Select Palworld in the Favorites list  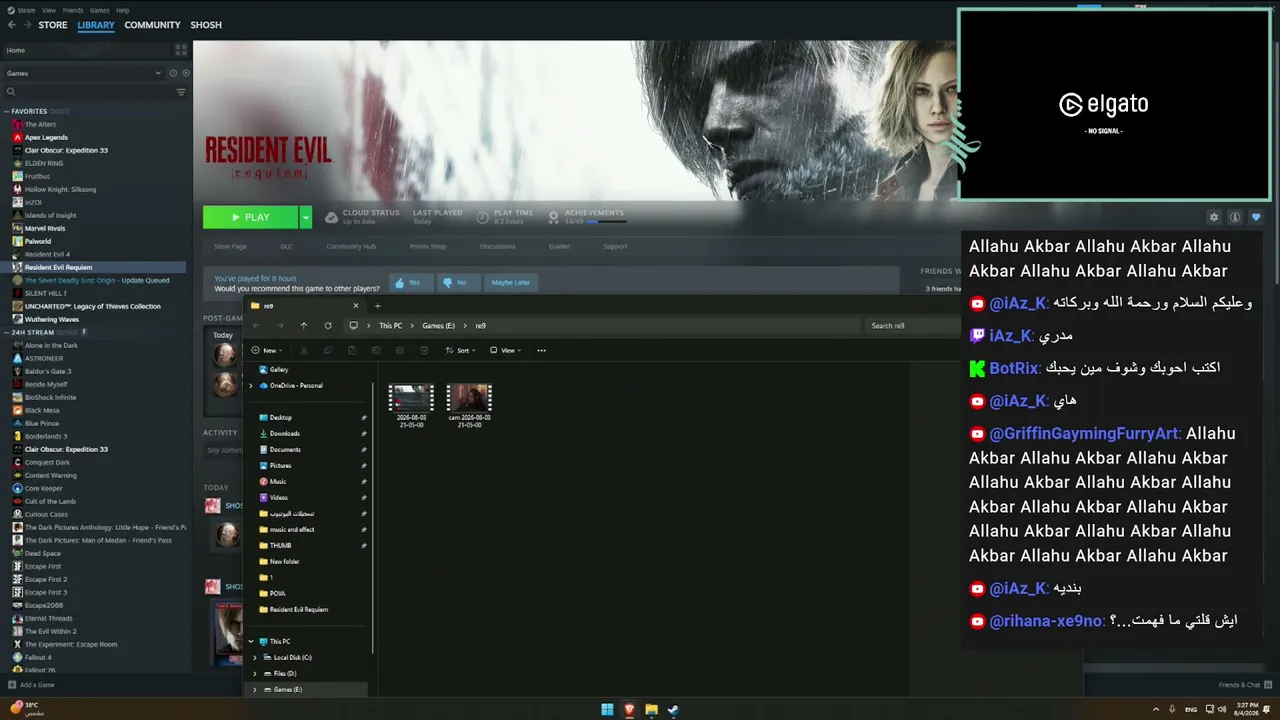pos(38,241)
